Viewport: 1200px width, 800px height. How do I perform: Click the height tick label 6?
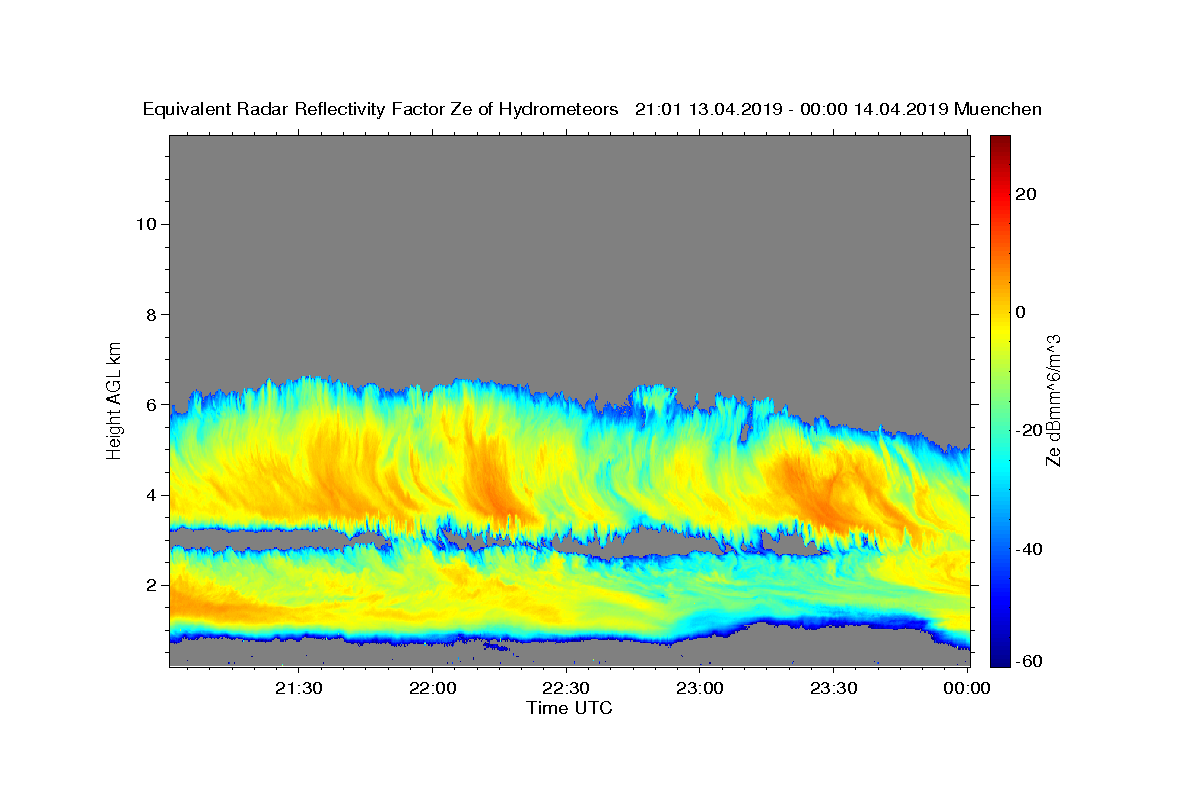(x=151, y=405)
